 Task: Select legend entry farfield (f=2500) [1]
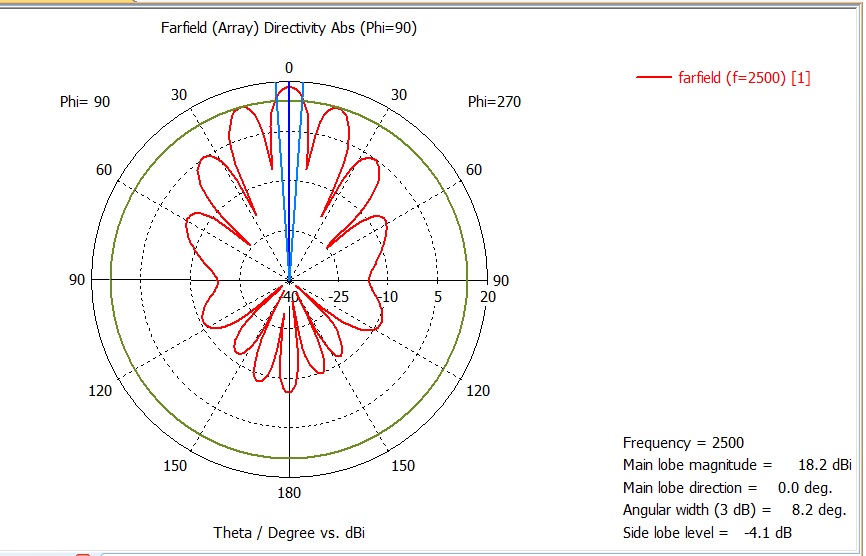(x=744, y=77)
